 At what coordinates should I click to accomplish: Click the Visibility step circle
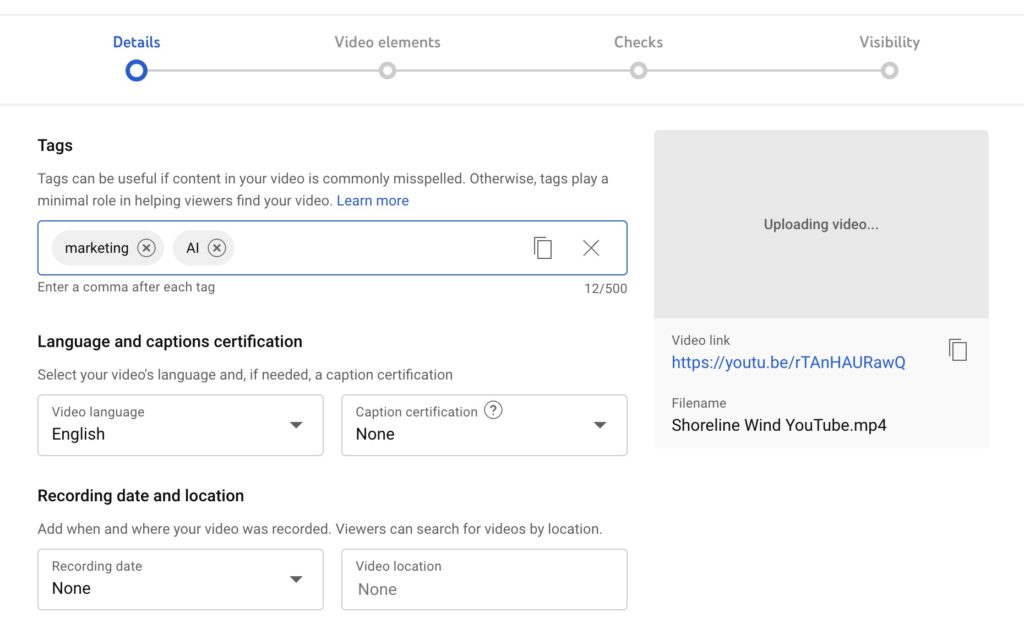pyautogui.click(x=890, y=71)
